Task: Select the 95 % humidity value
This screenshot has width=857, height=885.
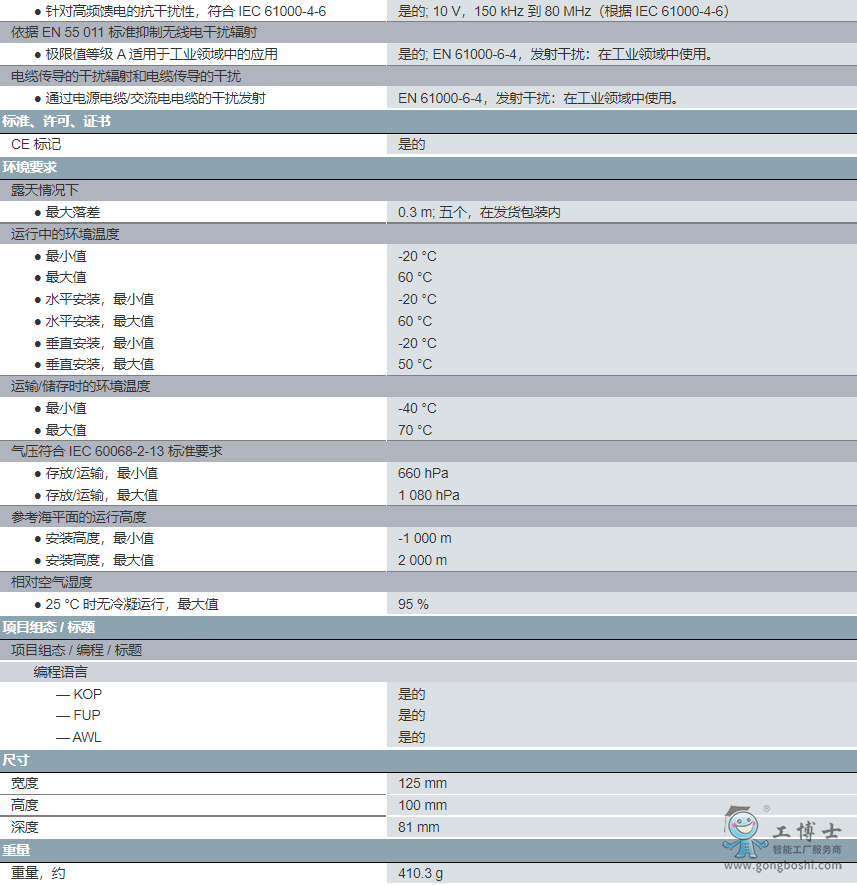Action: tap(413, 604)
